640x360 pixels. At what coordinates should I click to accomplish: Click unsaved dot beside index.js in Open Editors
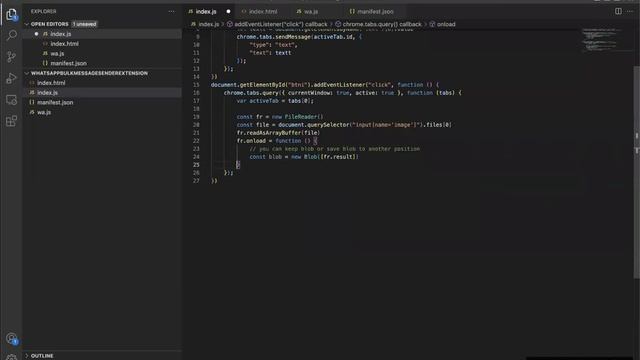tap(36, 34)
